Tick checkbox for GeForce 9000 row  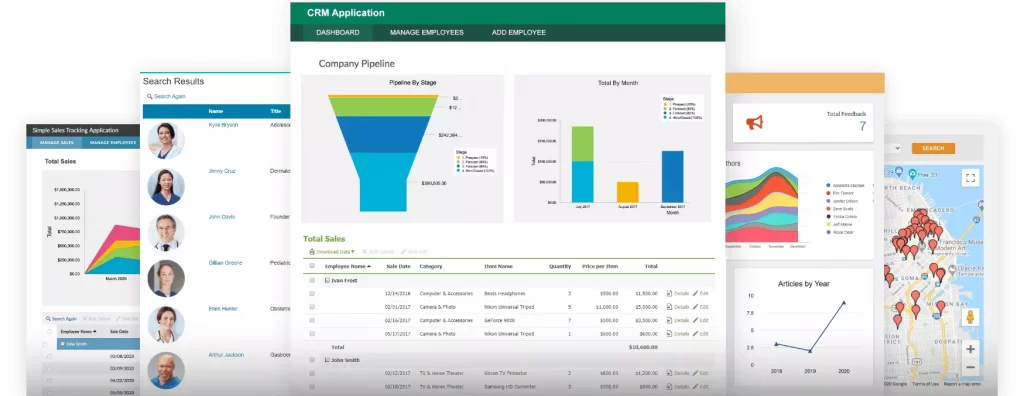click(312, 320)
